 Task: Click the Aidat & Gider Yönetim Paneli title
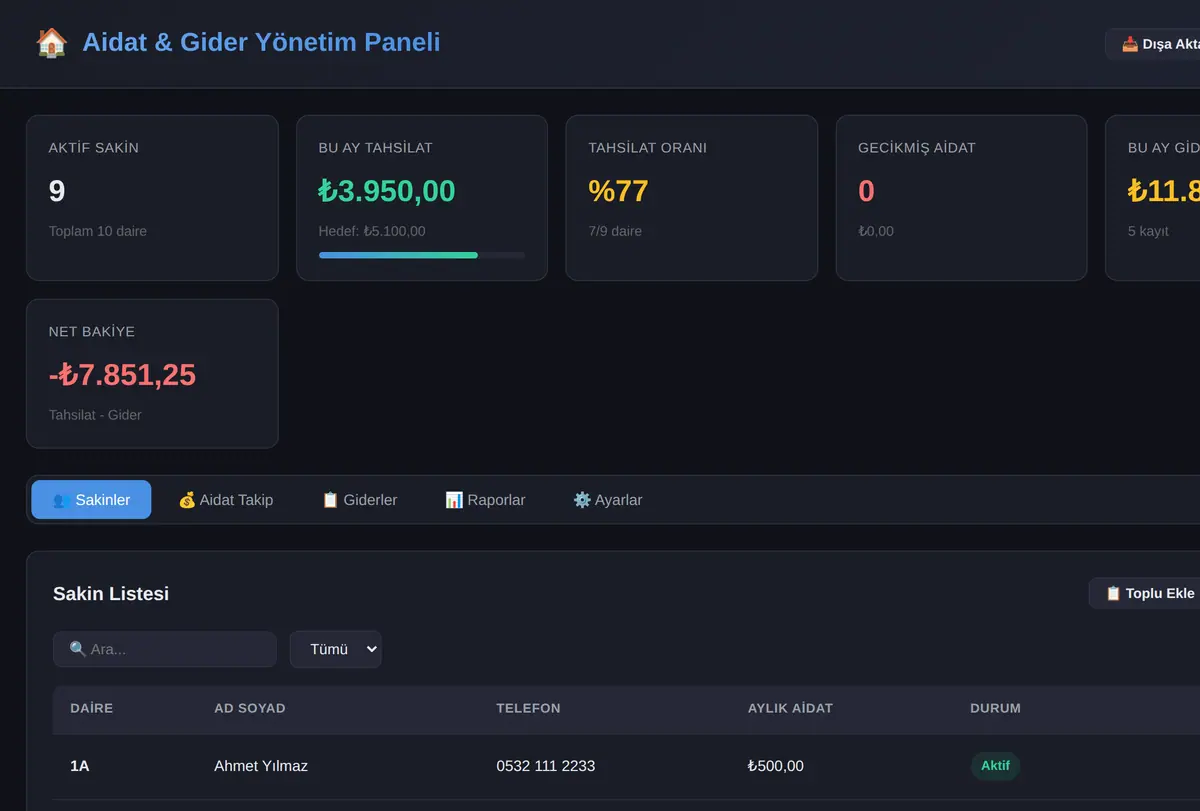pos(261,42)
